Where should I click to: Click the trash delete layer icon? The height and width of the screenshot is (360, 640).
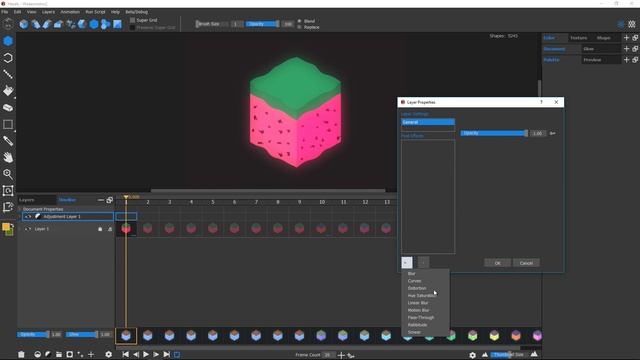21,354
